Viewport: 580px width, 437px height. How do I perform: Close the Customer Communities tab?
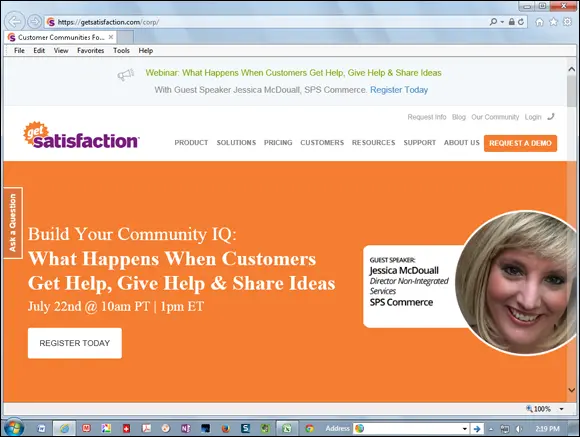click(x=111, y=37)
